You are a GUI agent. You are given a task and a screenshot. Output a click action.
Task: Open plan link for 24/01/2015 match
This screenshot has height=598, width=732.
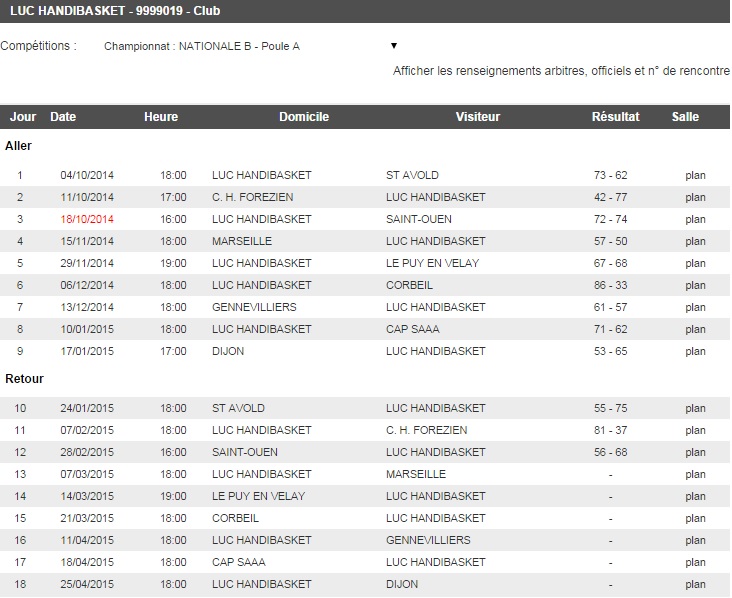point(695,408)
